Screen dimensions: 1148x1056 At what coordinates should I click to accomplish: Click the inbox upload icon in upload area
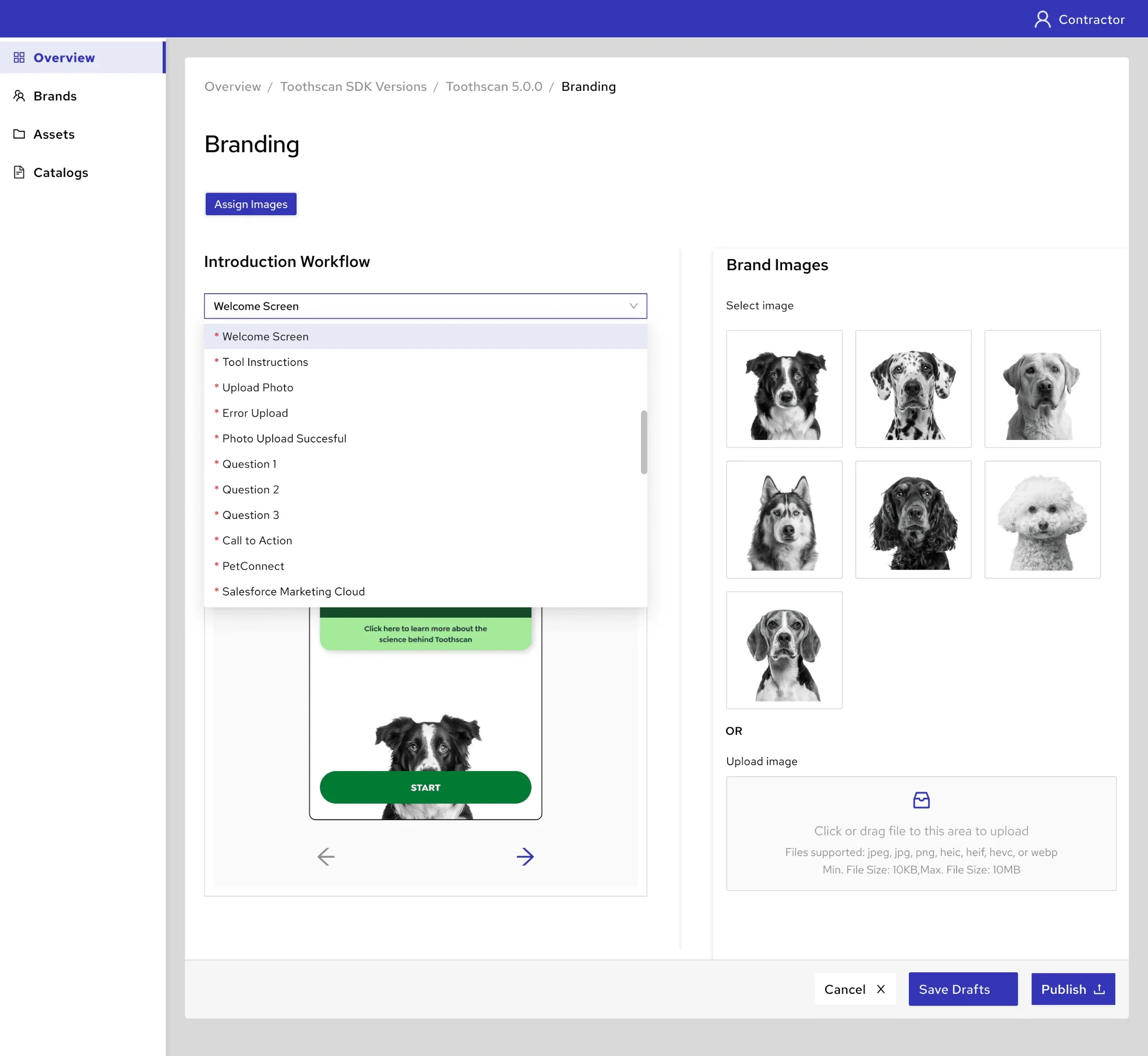tap(921, 800)
